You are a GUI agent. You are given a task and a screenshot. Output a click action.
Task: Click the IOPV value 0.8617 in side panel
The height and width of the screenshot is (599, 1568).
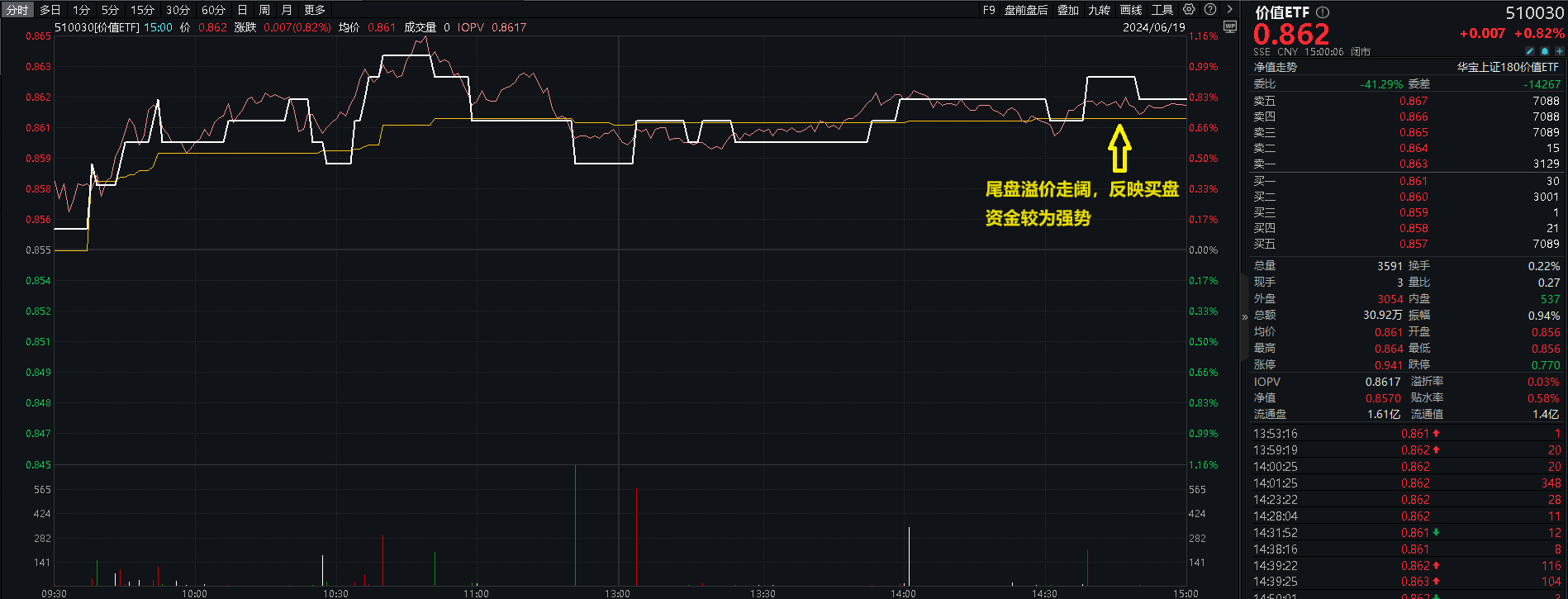[x=1383, y=382]
